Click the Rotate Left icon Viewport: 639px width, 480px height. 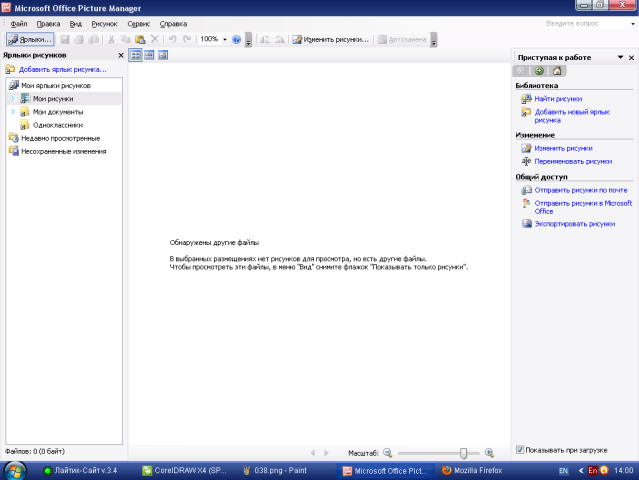point(265,40)
